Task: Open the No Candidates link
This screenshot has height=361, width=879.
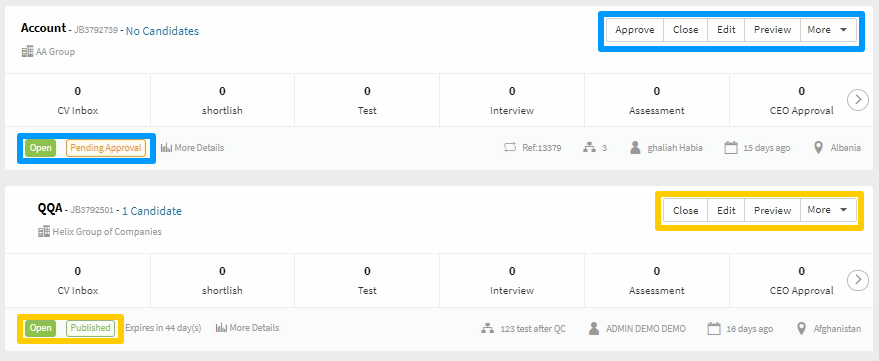Action: point(162,31)
